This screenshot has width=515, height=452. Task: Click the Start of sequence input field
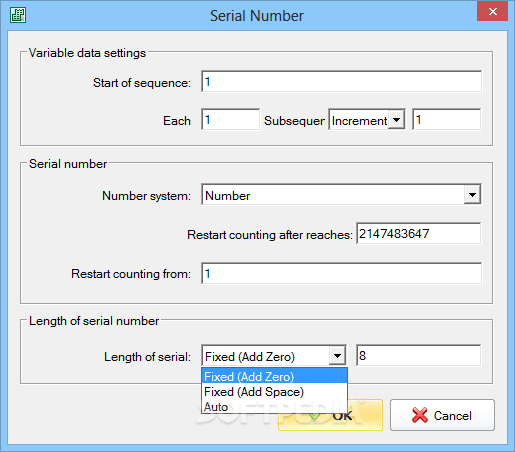point(341,81)
